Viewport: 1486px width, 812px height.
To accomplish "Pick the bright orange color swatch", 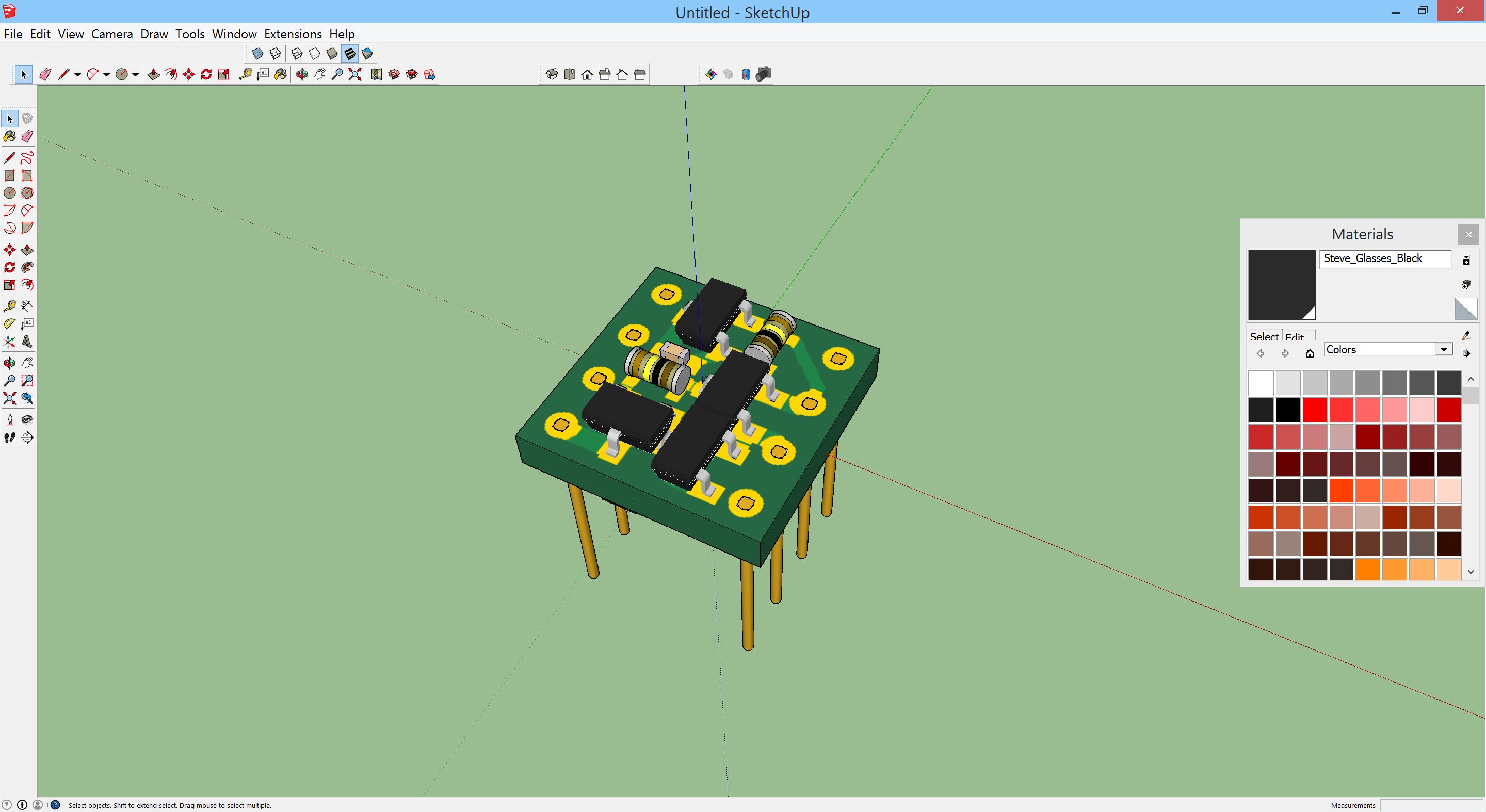I will point(1368,570).
